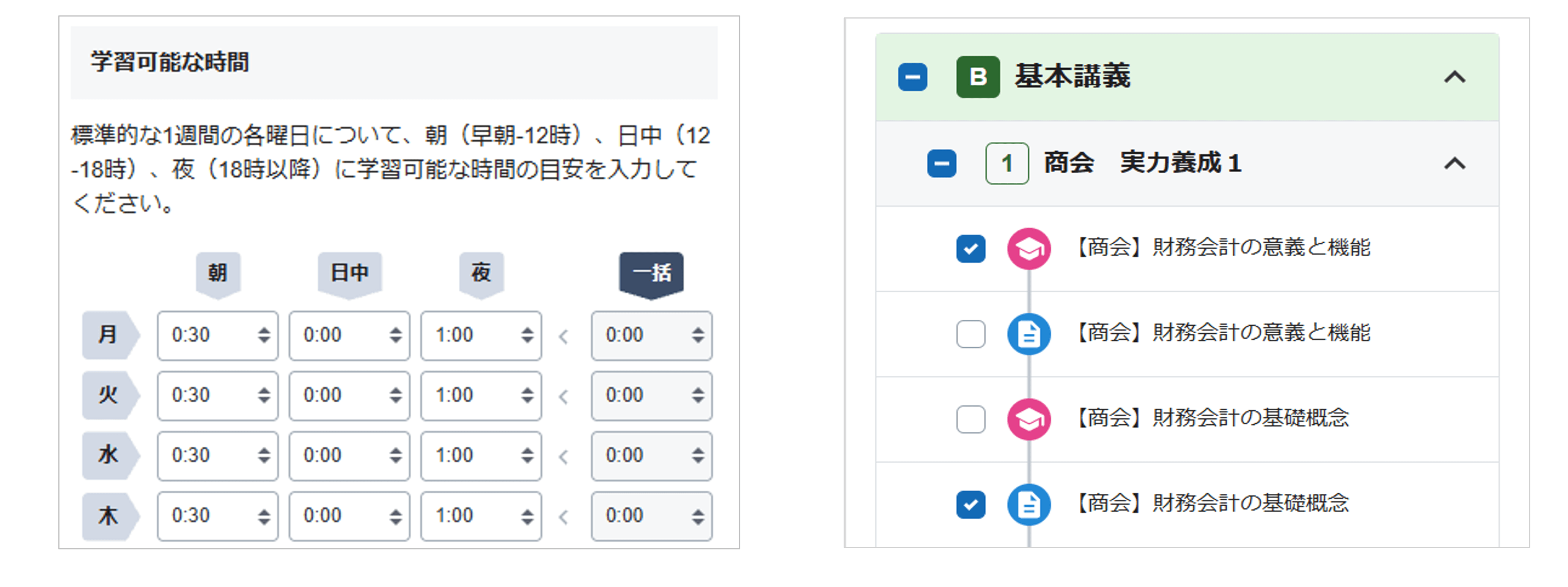
Task: Click the 火 weekday label
Action: point(109,396)
